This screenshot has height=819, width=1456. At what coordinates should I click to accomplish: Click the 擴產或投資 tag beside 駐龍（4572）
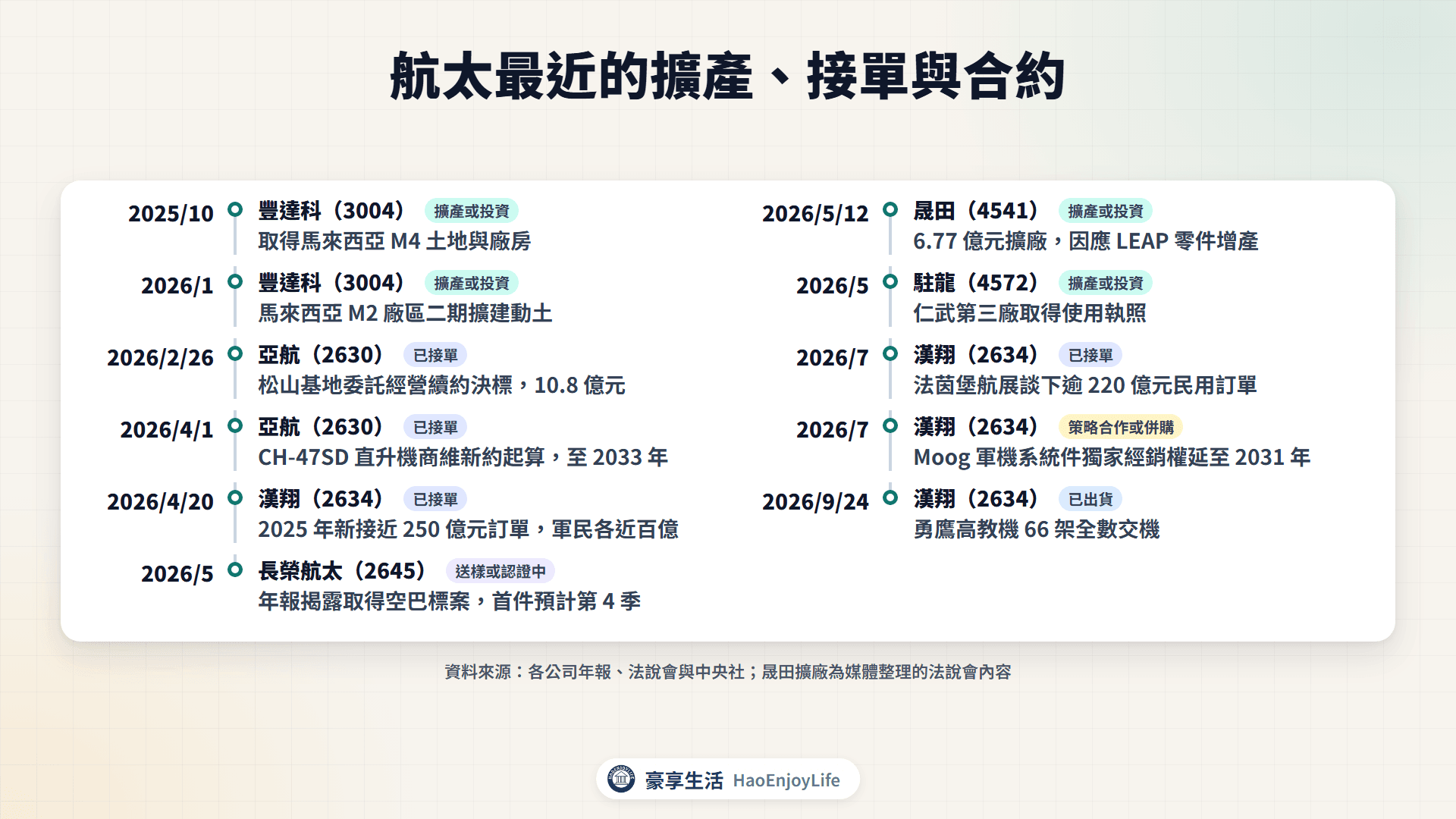pos(1105,283)
